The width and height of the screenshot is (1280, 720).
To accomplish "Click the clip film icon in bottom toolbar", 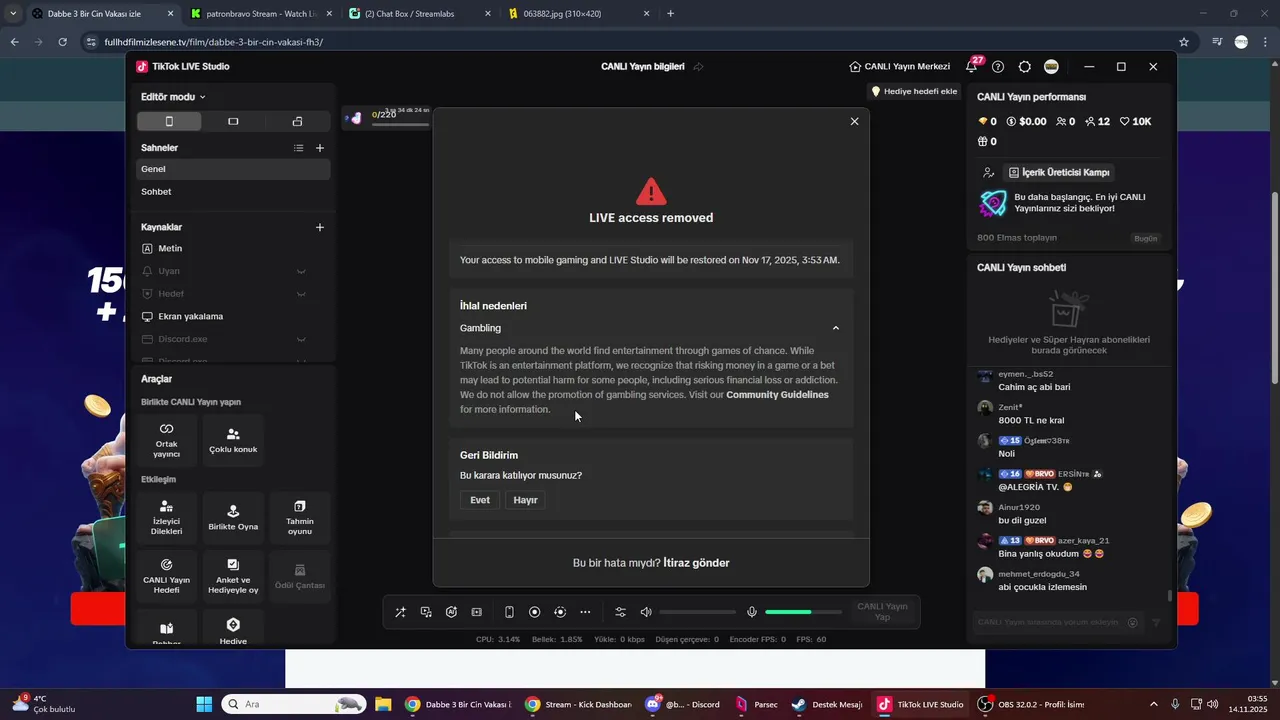I will (477, 612).
